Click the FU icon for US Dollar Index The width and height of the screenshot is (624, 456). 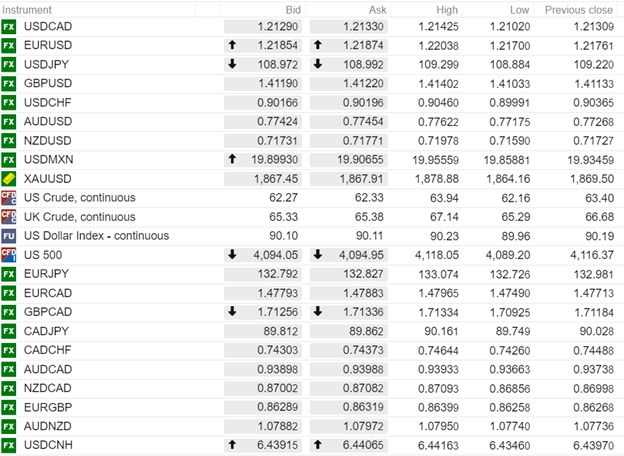click(9, 235)
